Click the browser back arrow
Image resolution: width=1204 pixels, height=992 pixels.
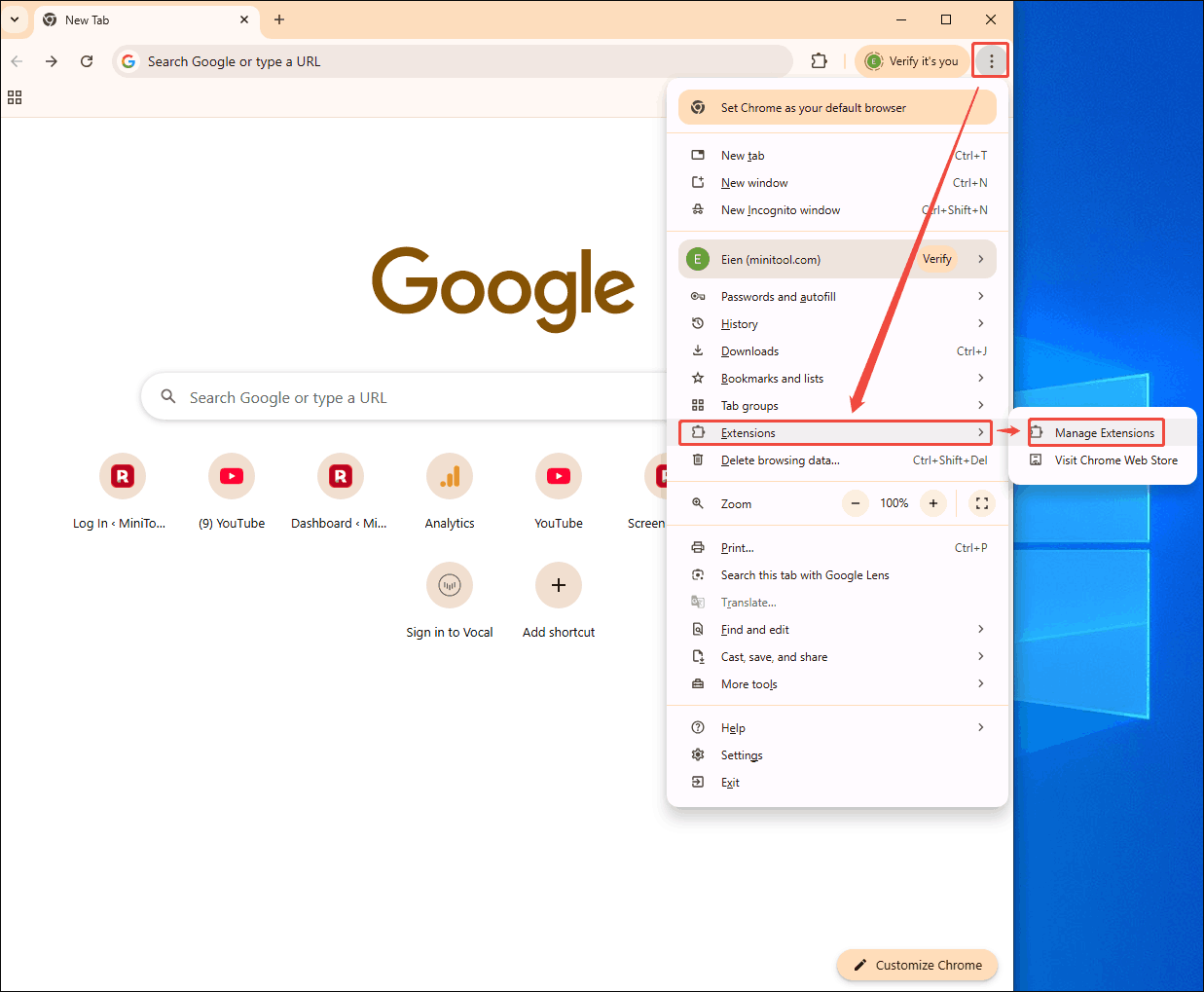pyautogui.click(x=17, y=60)
